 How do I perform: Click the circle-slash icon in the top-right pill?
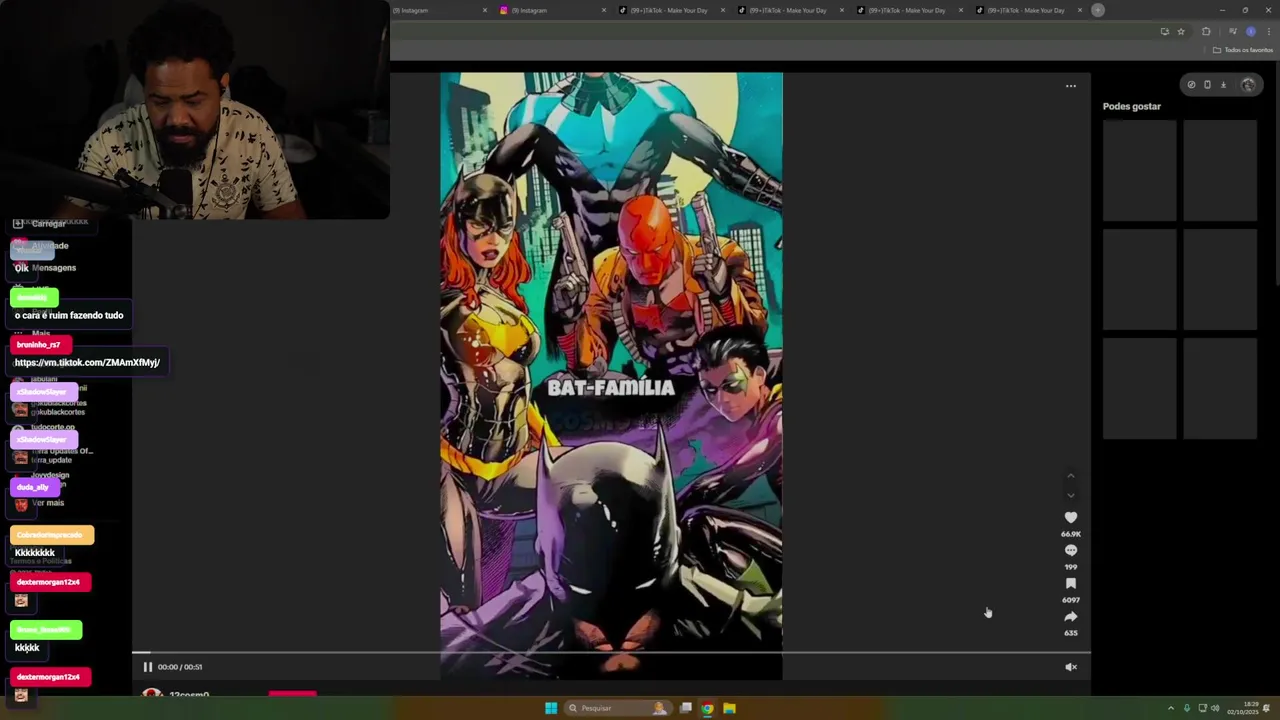point(1191,85)
